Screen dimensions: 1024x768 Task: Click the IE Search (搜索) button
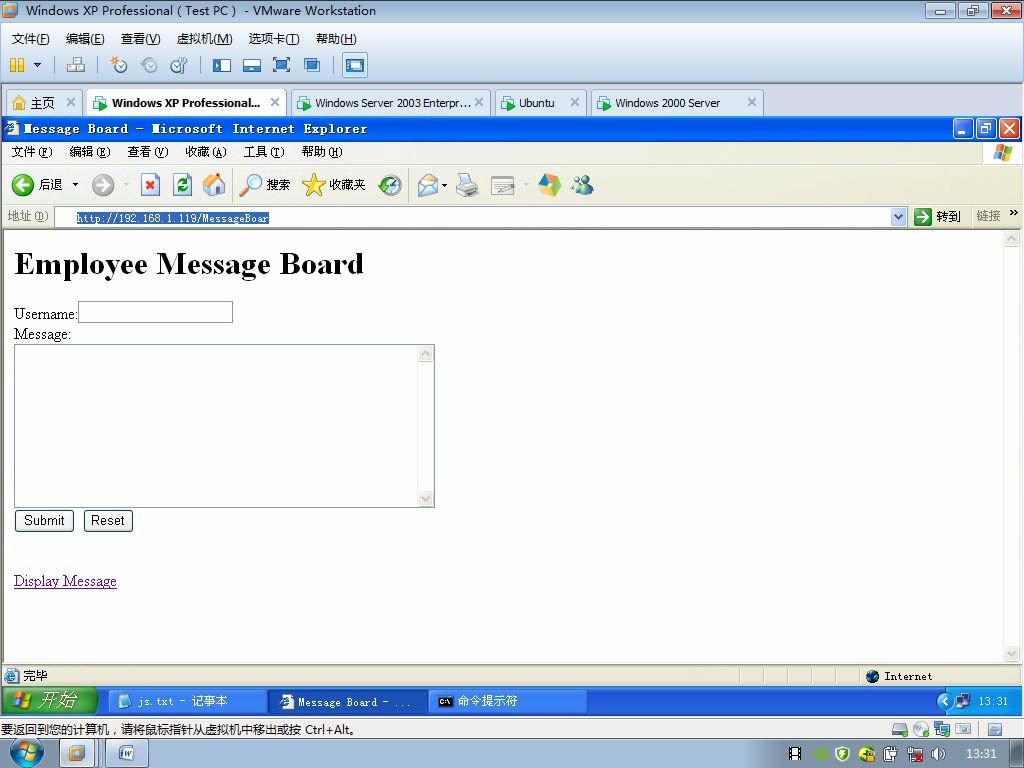(264, 185)
